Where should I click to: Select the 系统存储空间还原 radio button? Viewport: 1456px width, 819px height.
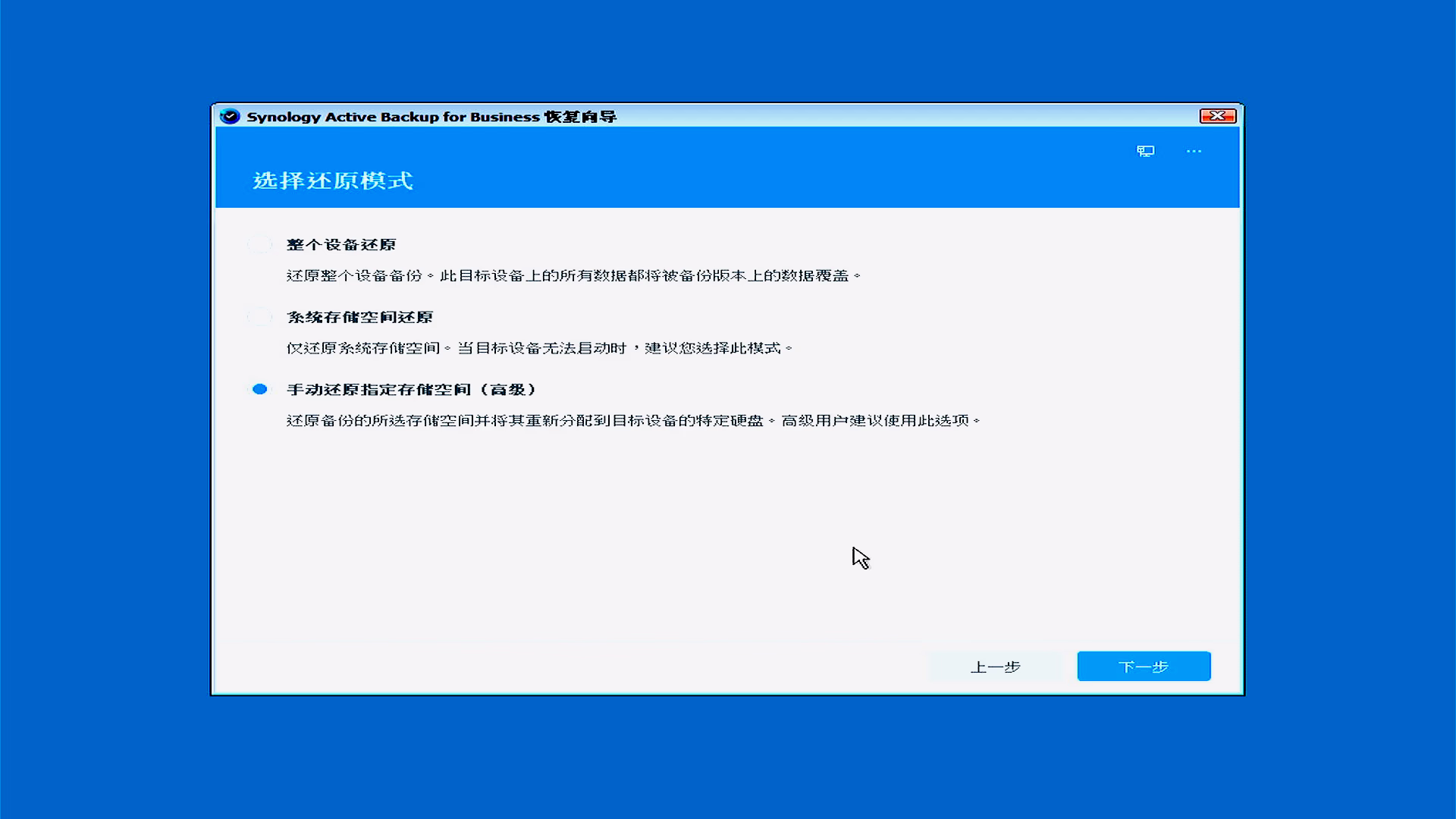pyautogui.click(x=259, y=317)
